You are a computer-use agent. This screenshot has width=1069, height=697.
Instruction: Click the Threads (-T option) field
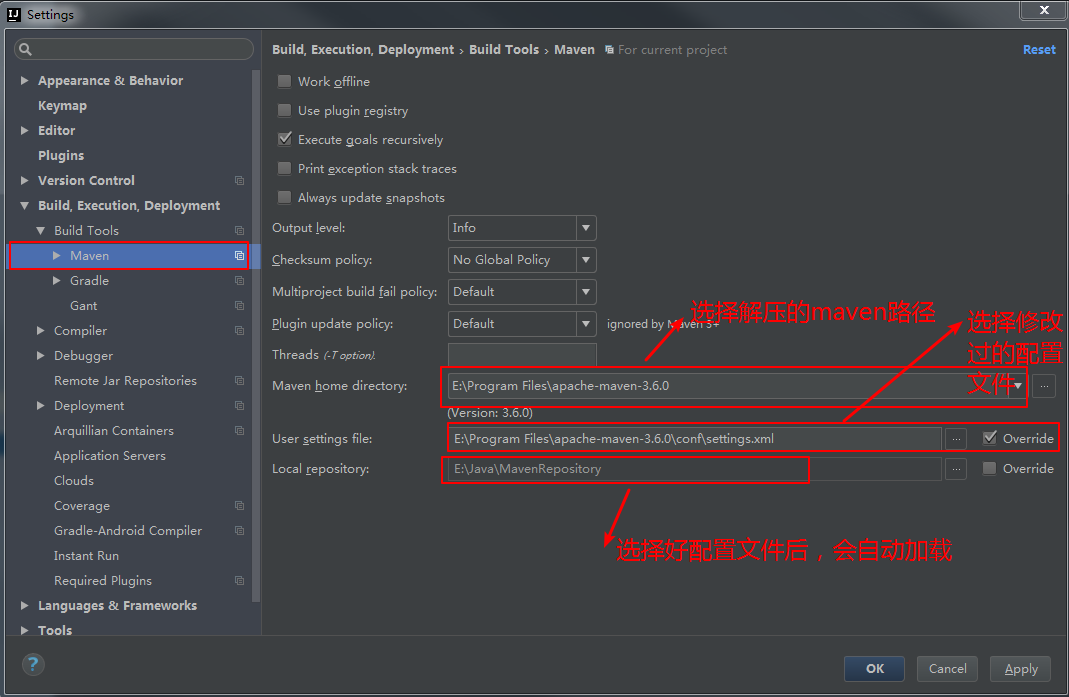coord(522,355)
